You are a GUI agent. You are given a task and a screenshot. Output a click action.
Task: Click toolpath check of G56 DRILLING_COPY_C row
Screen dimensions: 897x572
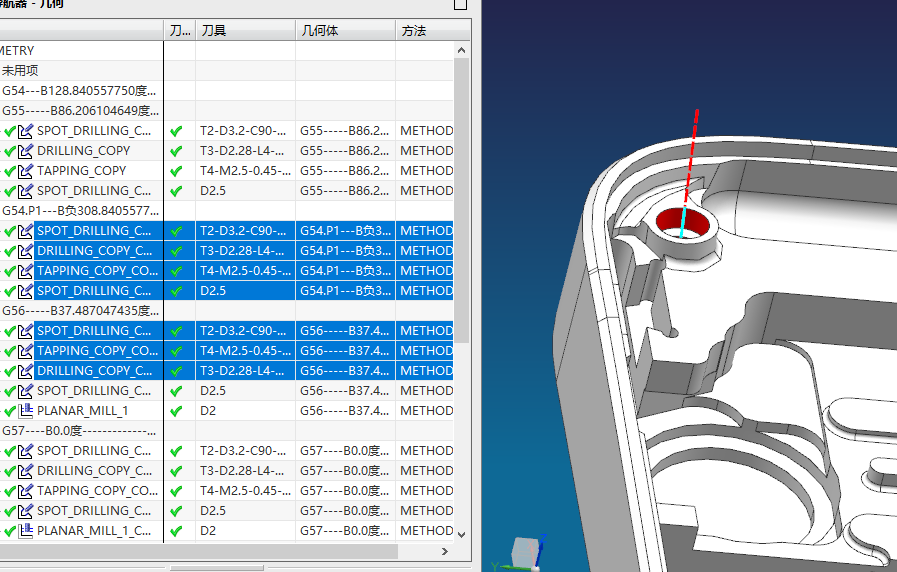176,371
